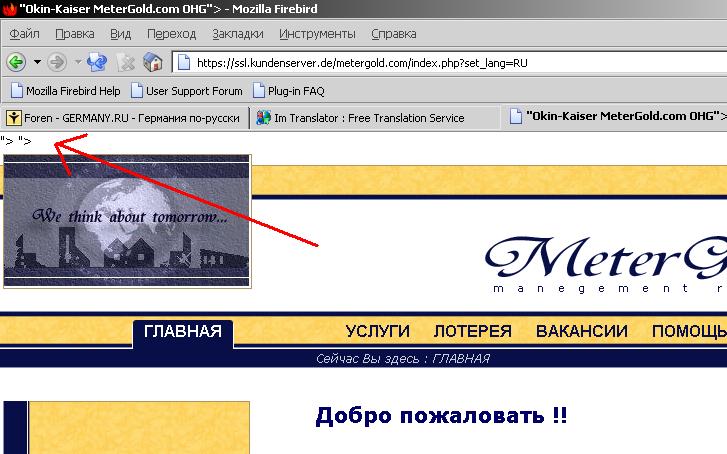Open the User Support Forum bookmark

pos(187,91)
